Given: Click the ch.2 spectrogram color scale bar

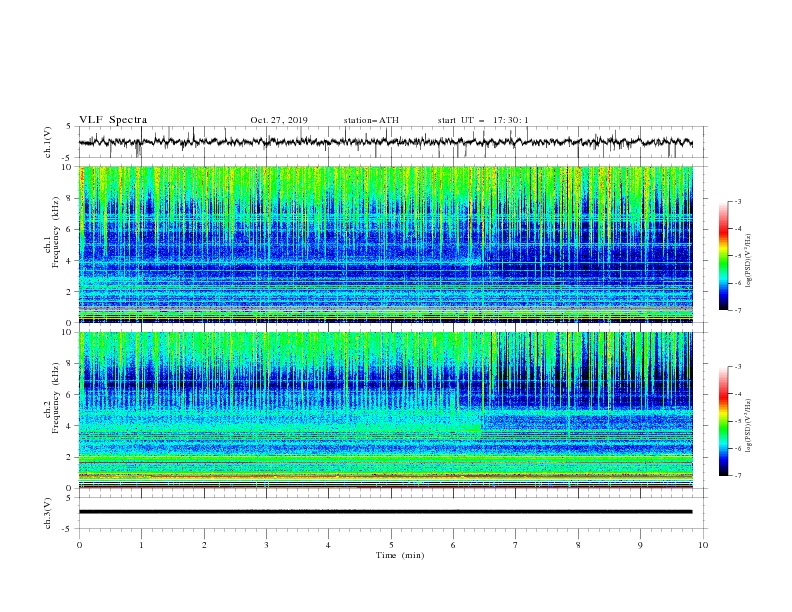Looking at the screenshot, I should pyautogui.click(x=723, y=421).
